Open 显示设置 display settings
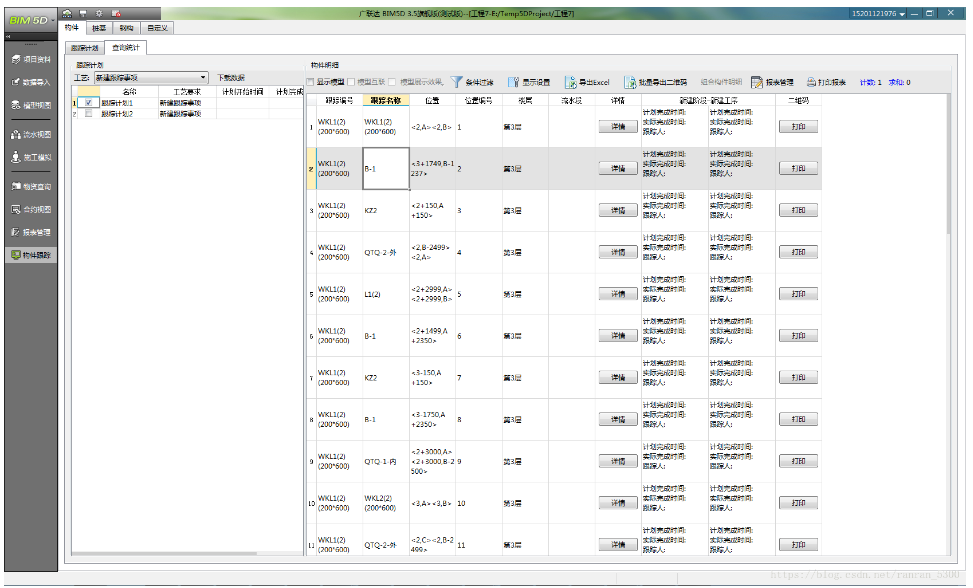The image size is (973, 588). [529, 82]
